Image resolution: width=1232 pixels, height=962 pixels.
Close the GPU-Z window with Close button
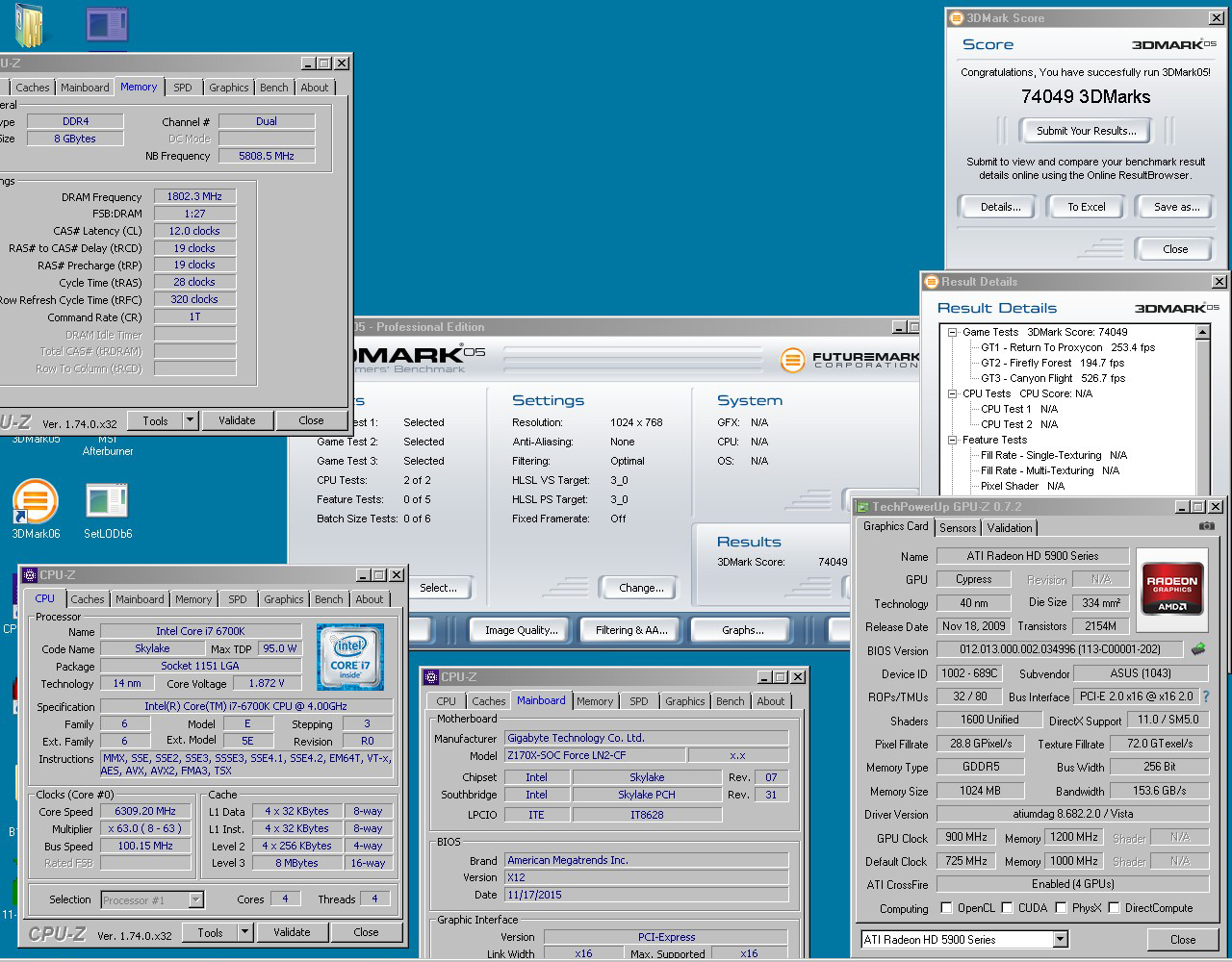(x=1183, y=940)
